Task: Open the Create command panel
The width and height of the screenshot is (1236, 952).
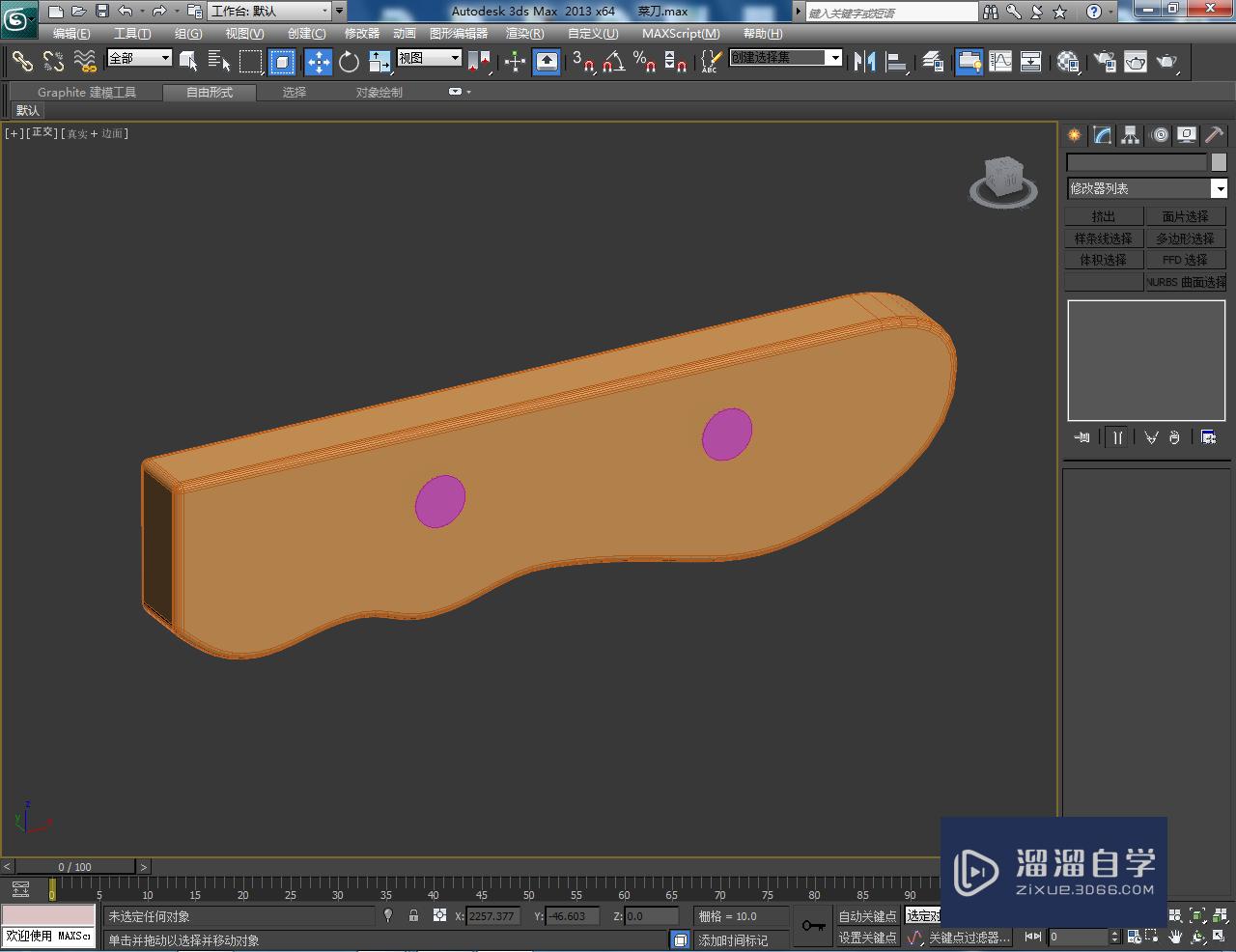Action: click(x=1074, y=135)
